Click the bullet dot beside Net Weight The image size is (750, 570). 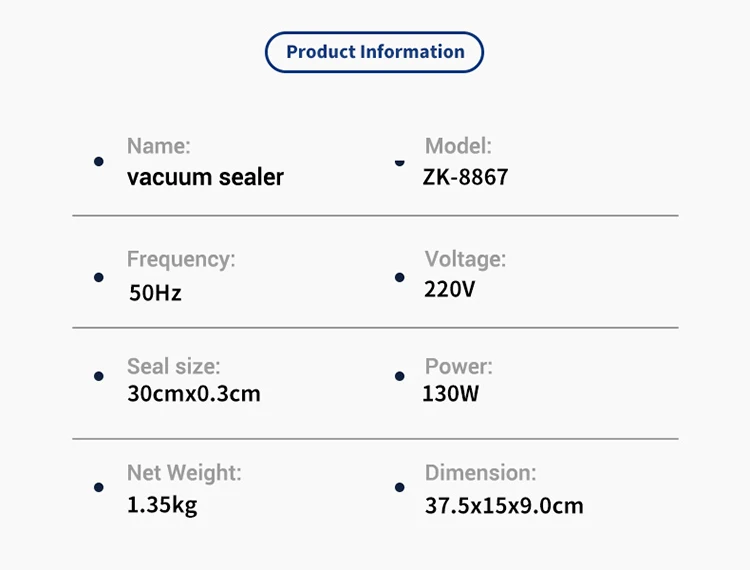click(x=98, y=487)
